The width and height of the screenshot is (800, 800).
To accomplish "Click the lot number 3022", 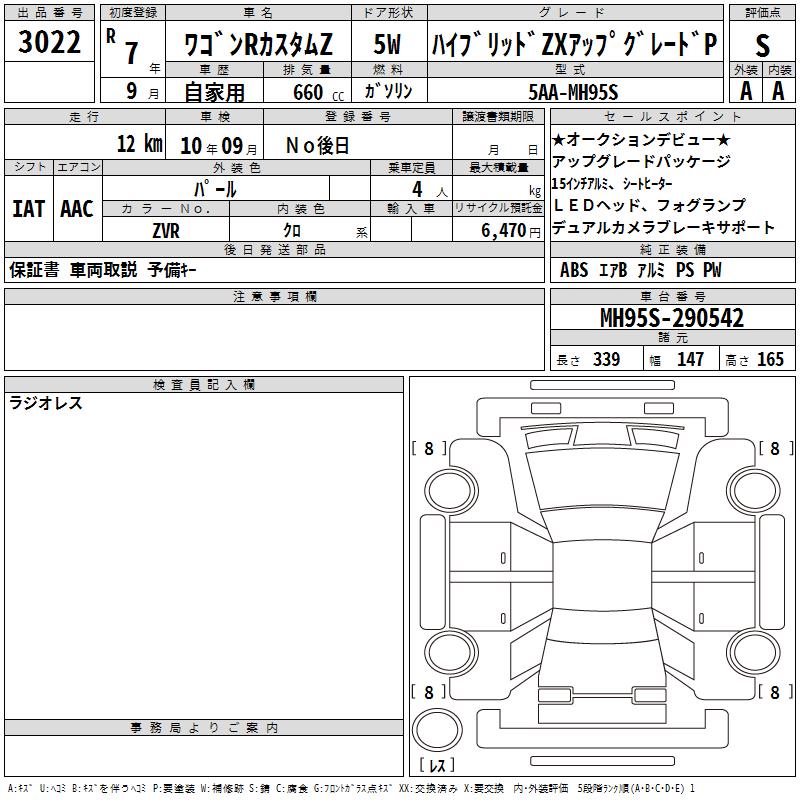I will (49, 42).
